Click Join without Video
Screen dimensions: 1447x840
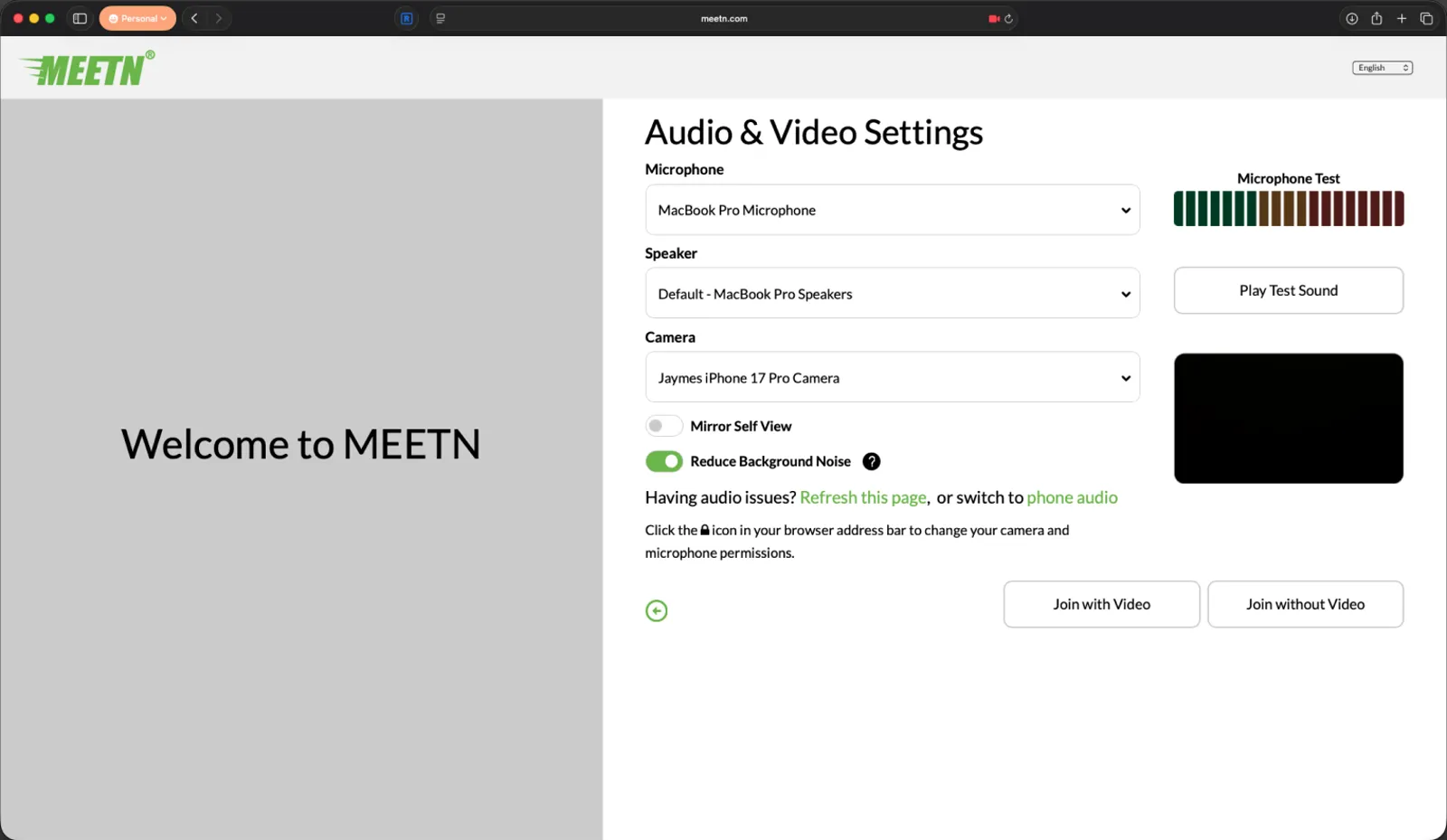pyautogui.click(x=1305, y=604)
